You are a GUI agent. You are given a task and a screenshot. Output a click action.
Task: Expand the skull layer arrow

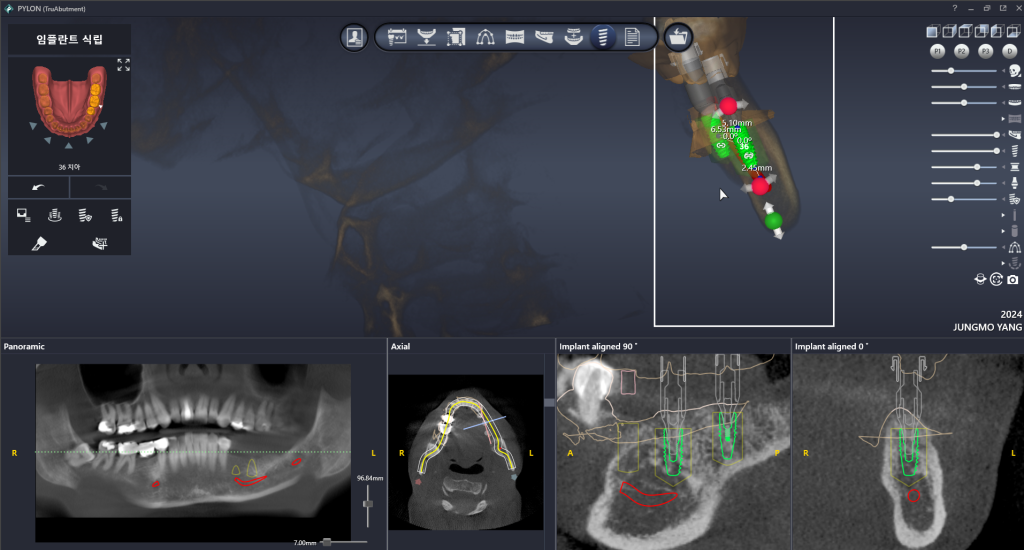[1003, 71]
